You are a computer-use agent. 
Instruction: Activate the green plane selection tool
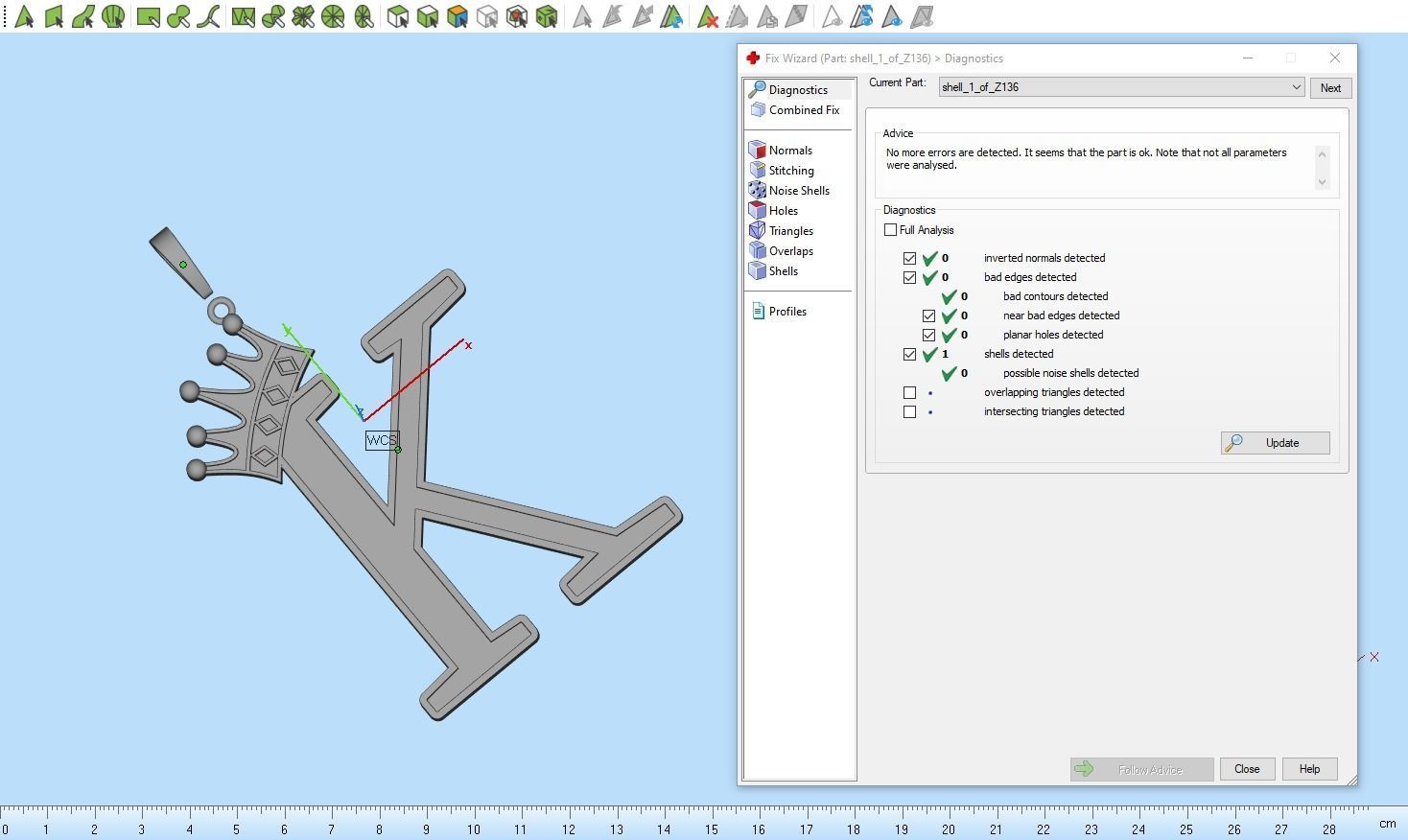point(54,16)
